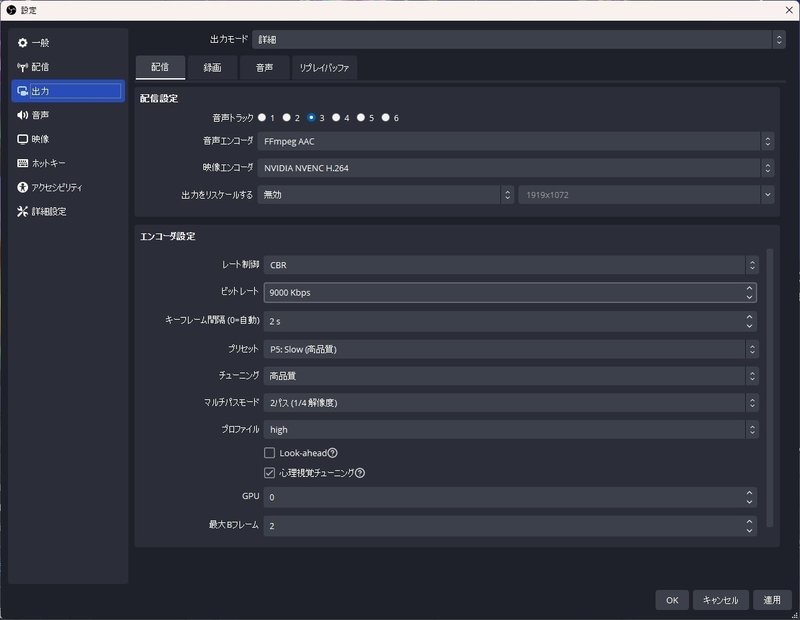Enable the Look-ahead checkbox

point(269,453)
